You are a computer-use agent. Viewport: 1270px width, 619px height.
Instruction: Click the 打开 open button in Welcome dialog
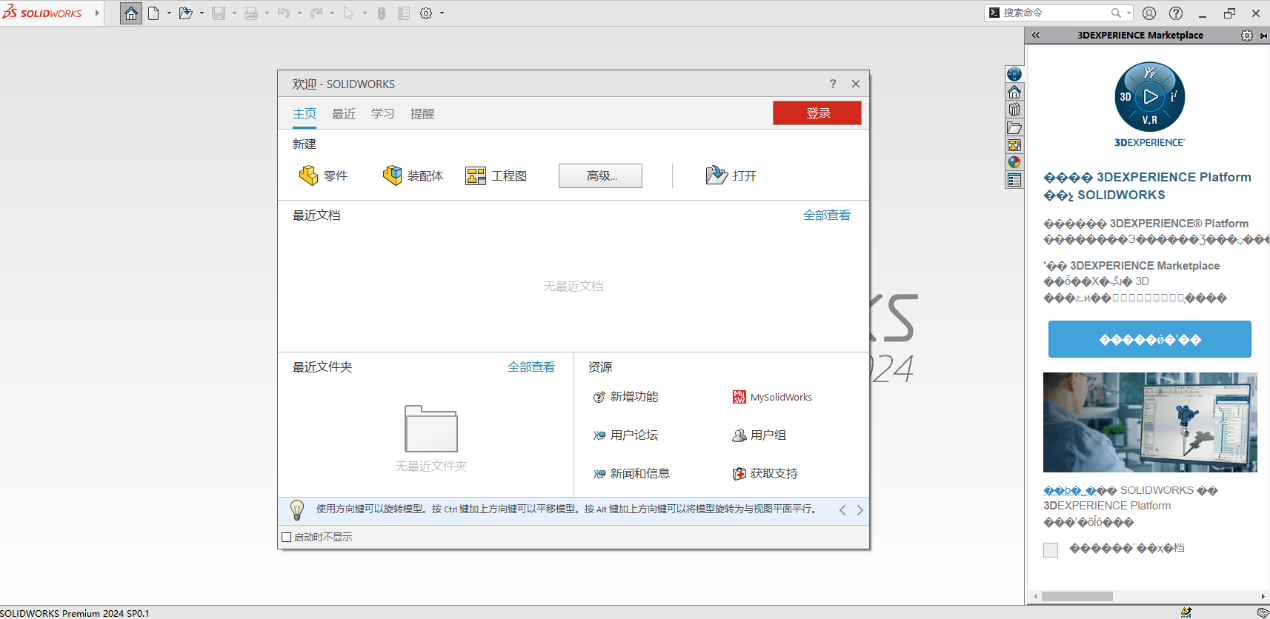point(731,176)
